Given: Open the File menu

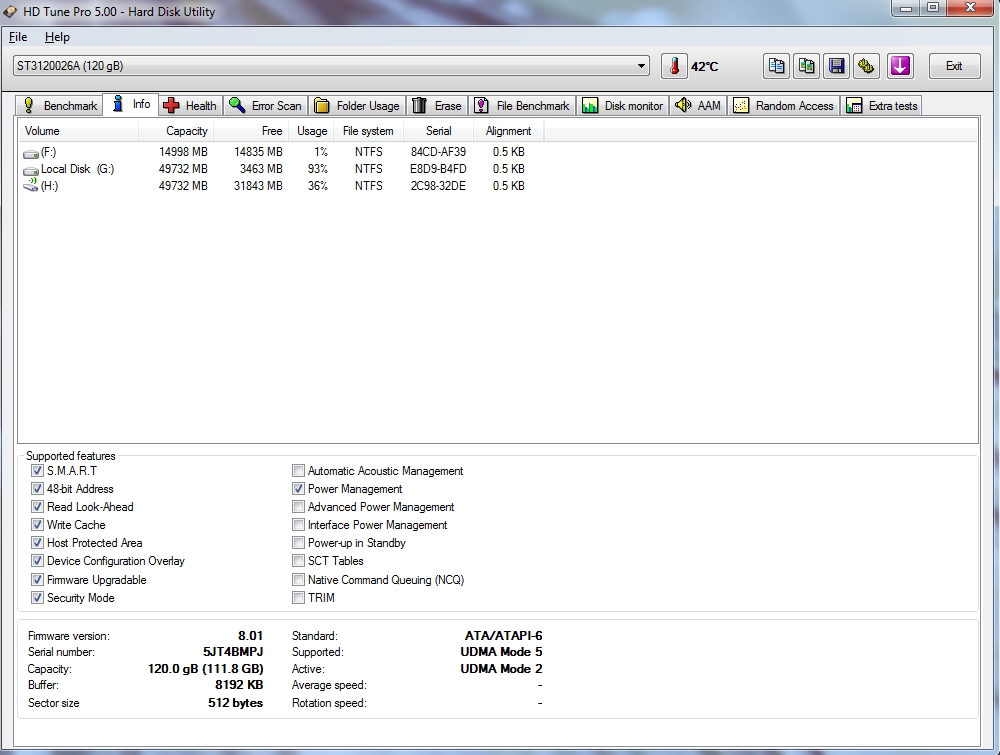Looking at the screenshot, I should (x=18, y=37).
